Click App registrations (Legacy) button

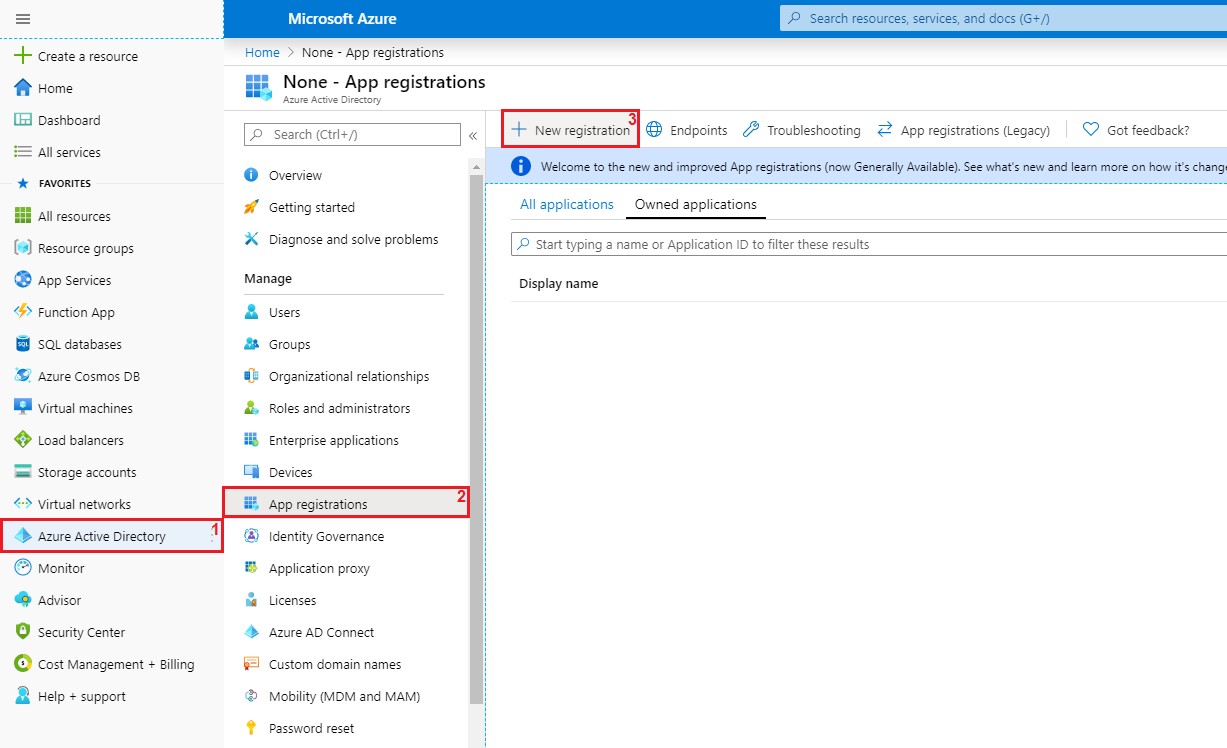pyautogui.click(x=963, y=130)
